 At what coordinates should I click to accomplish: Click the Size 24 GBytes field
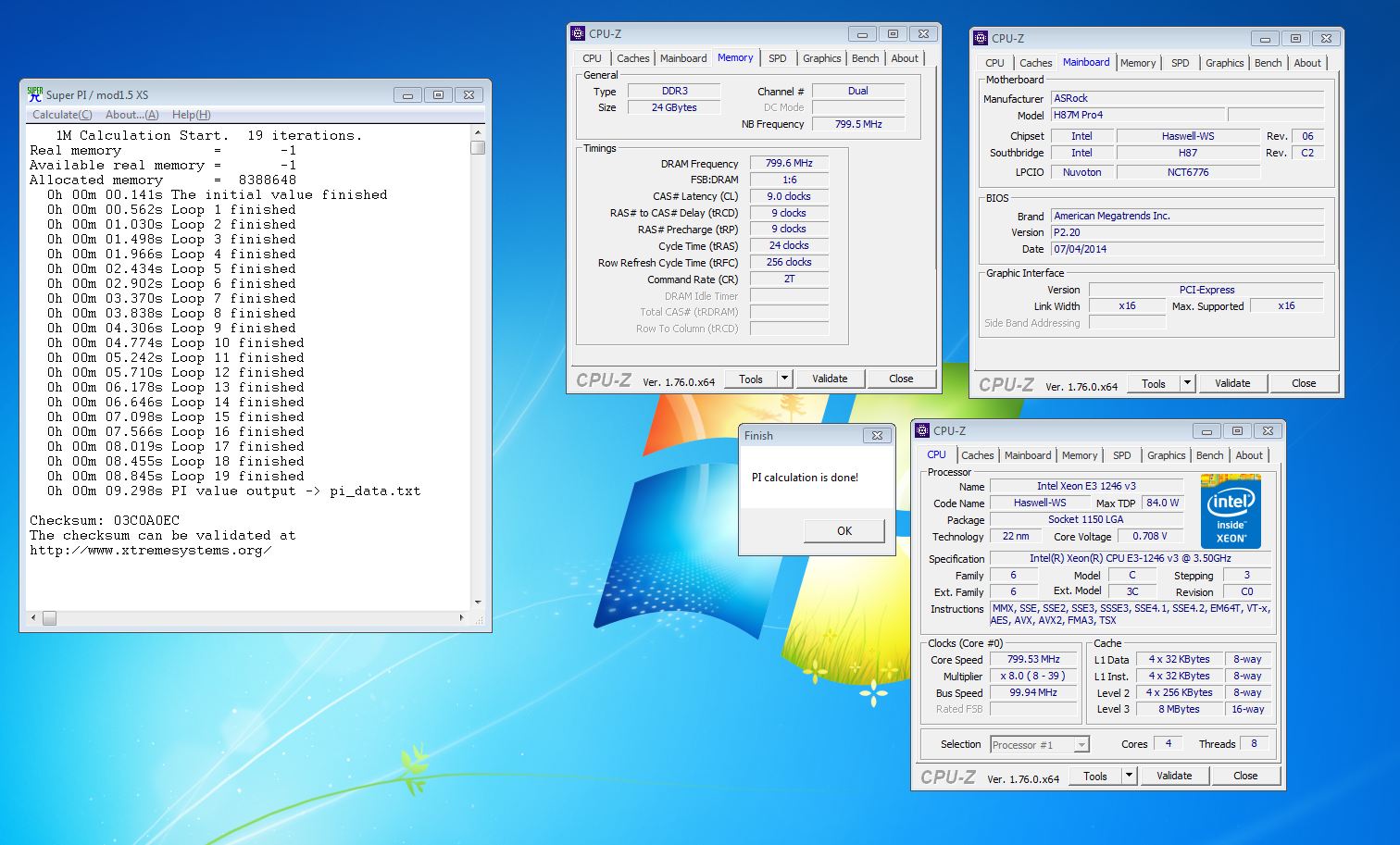coord(674,107)
